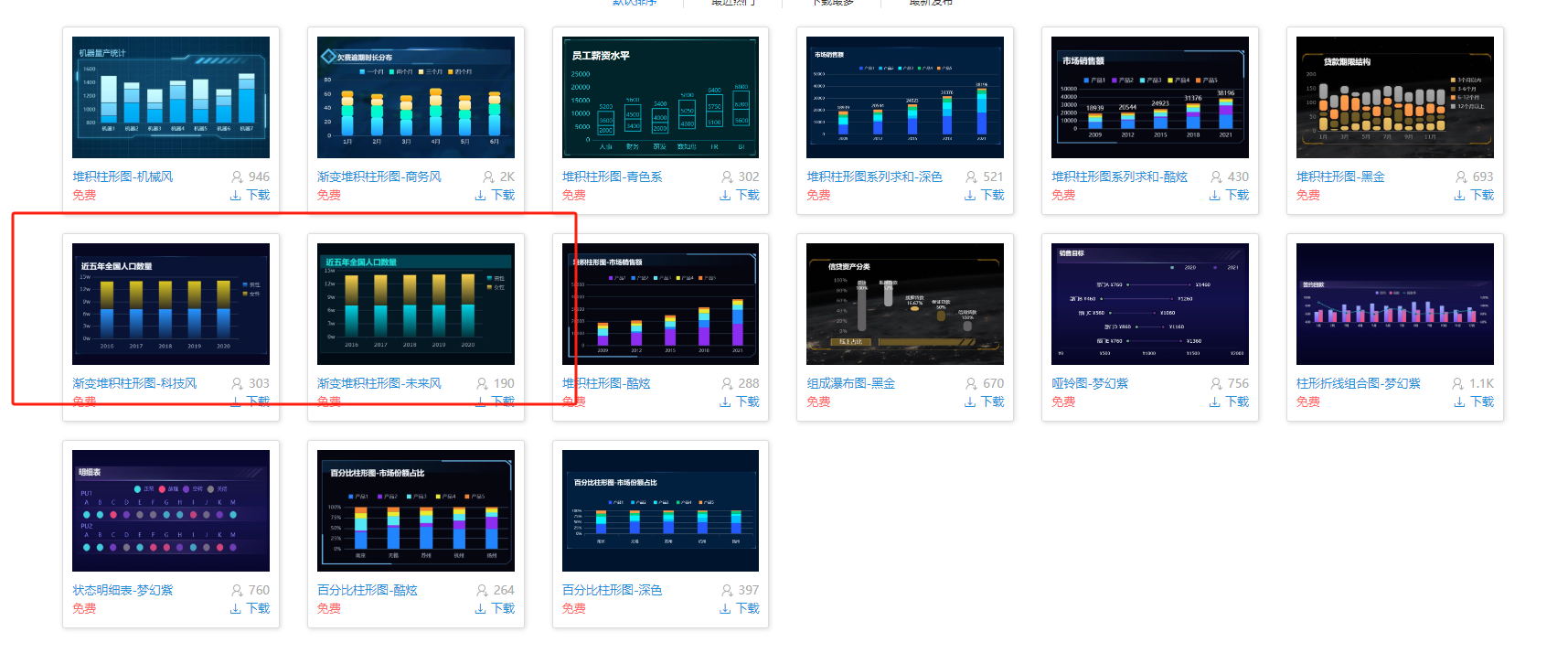The height and width of the screenshot is (653, 1568).
Task: Select the 堆积柱形图-酷炫 preview thumbnail
Action: [660, 304]
